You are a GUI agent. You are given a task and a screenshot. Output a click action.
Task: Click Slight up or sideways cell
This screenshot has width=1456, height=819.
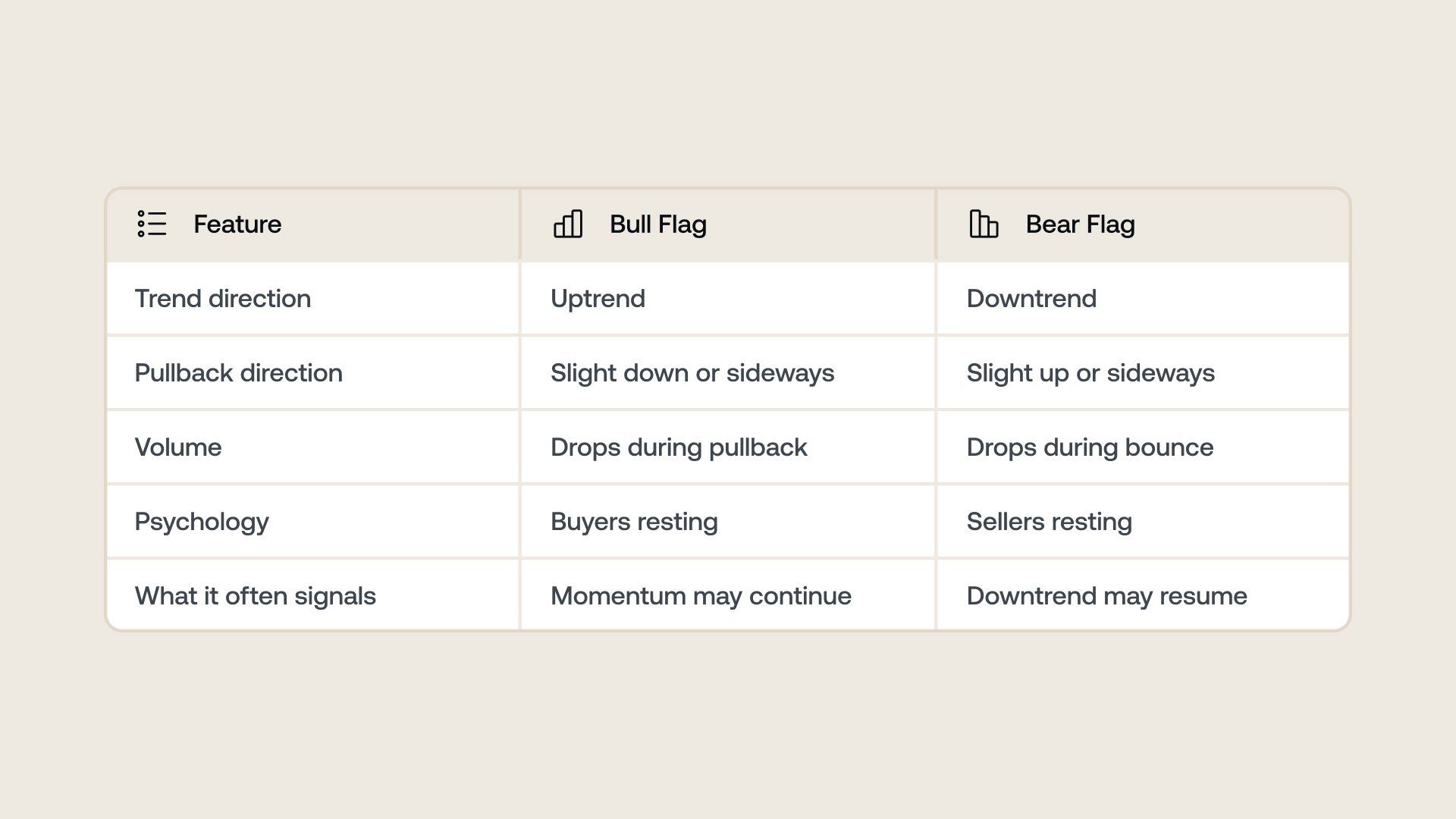(x=1090, y=372)
